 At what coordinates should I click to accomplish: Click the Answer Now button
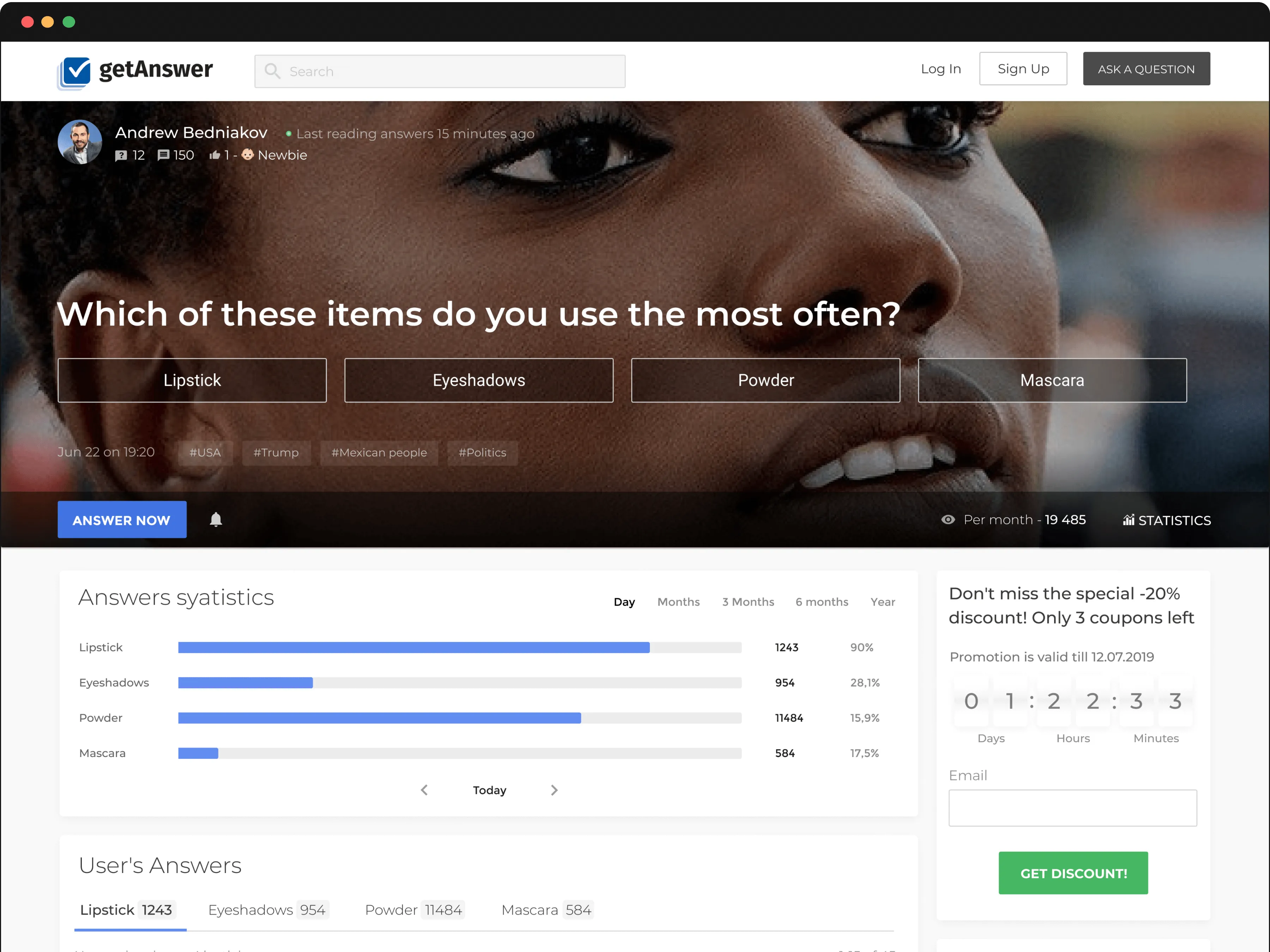[x=122, y=520]
